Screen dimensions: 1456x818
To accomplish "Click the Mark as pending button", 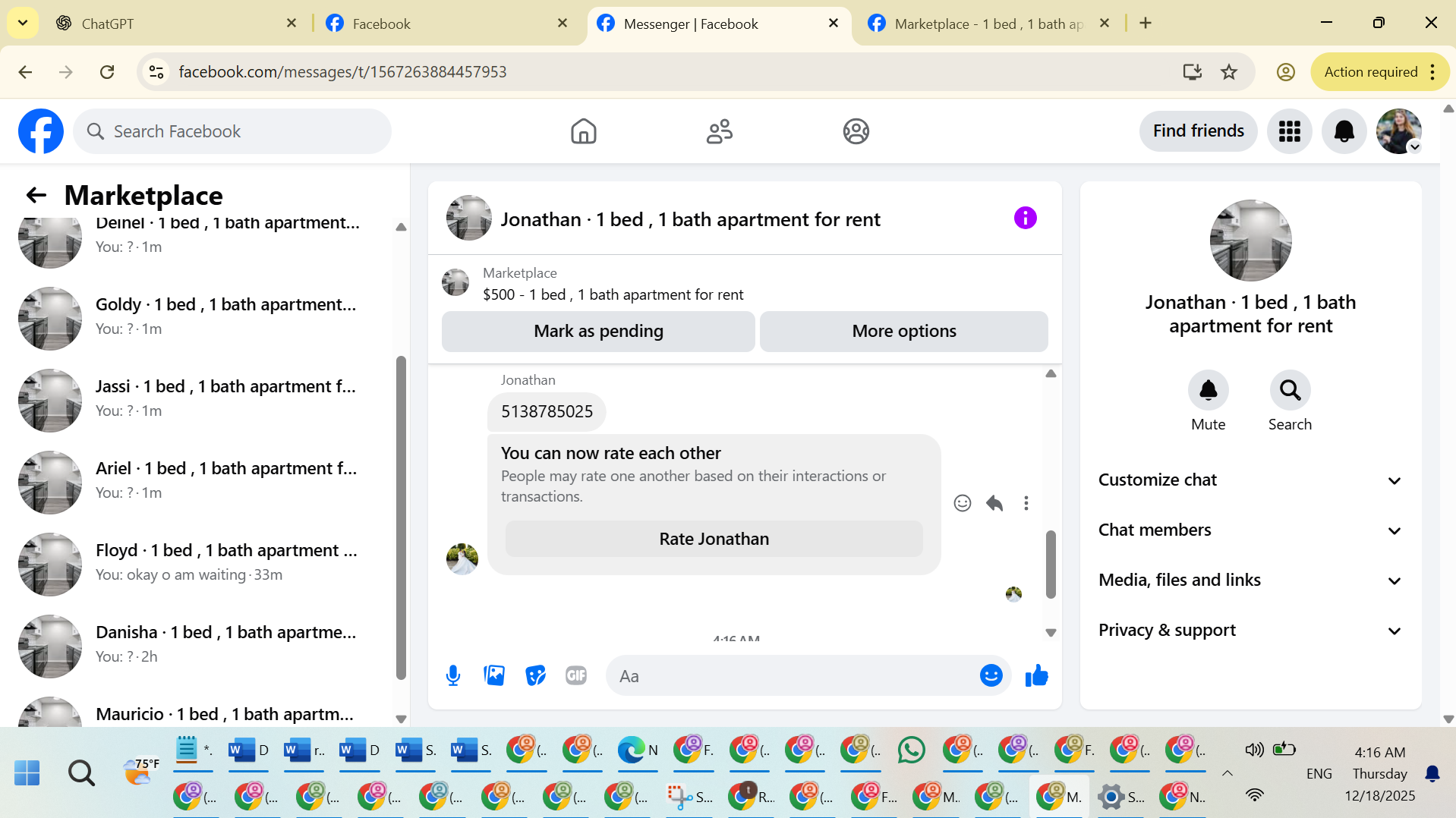I will pos(598,332).
